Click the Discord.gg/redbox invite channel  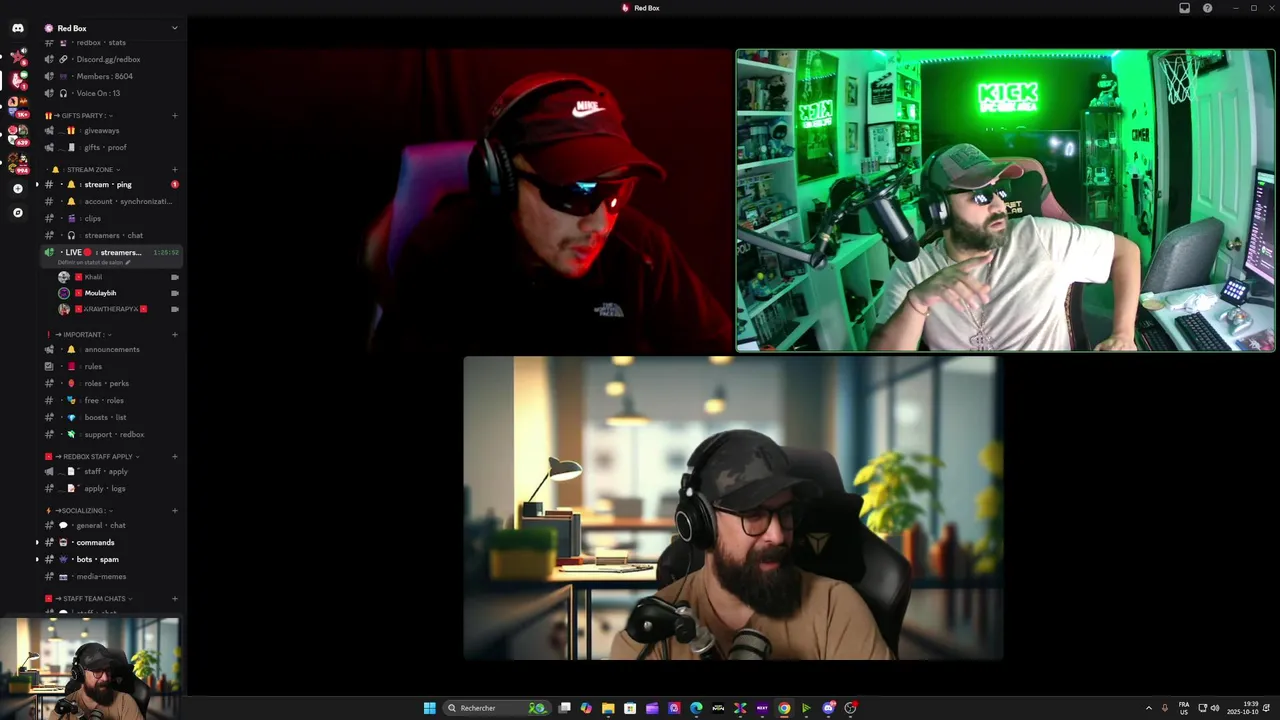click(111, 59)
